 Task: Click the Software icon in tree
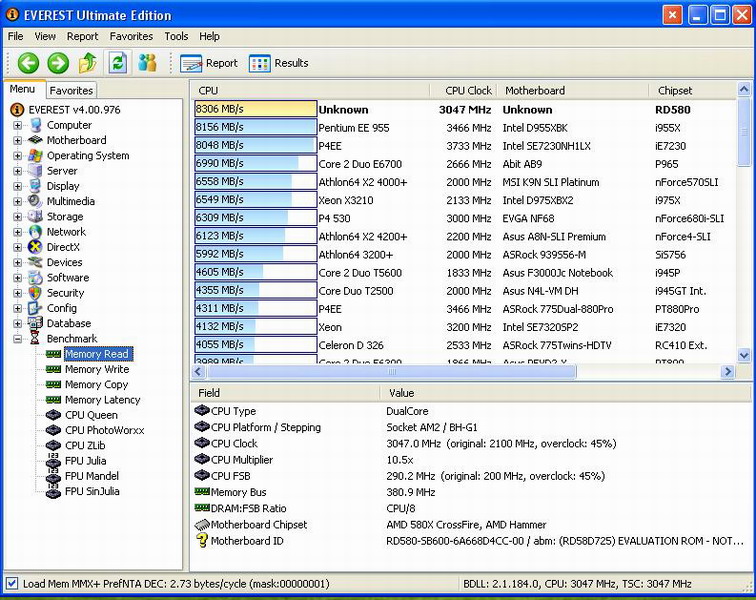35,278
